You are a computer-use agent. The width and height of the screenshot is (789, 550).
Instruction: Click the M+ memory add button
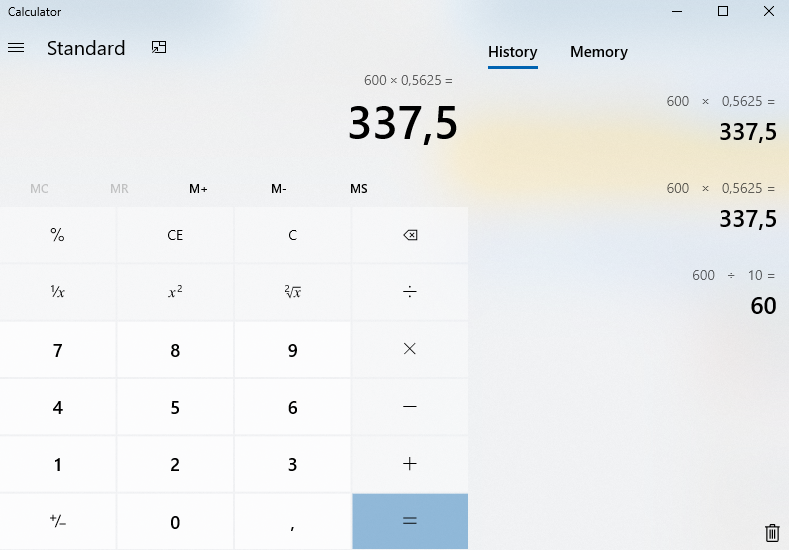(x=198, y=189)
